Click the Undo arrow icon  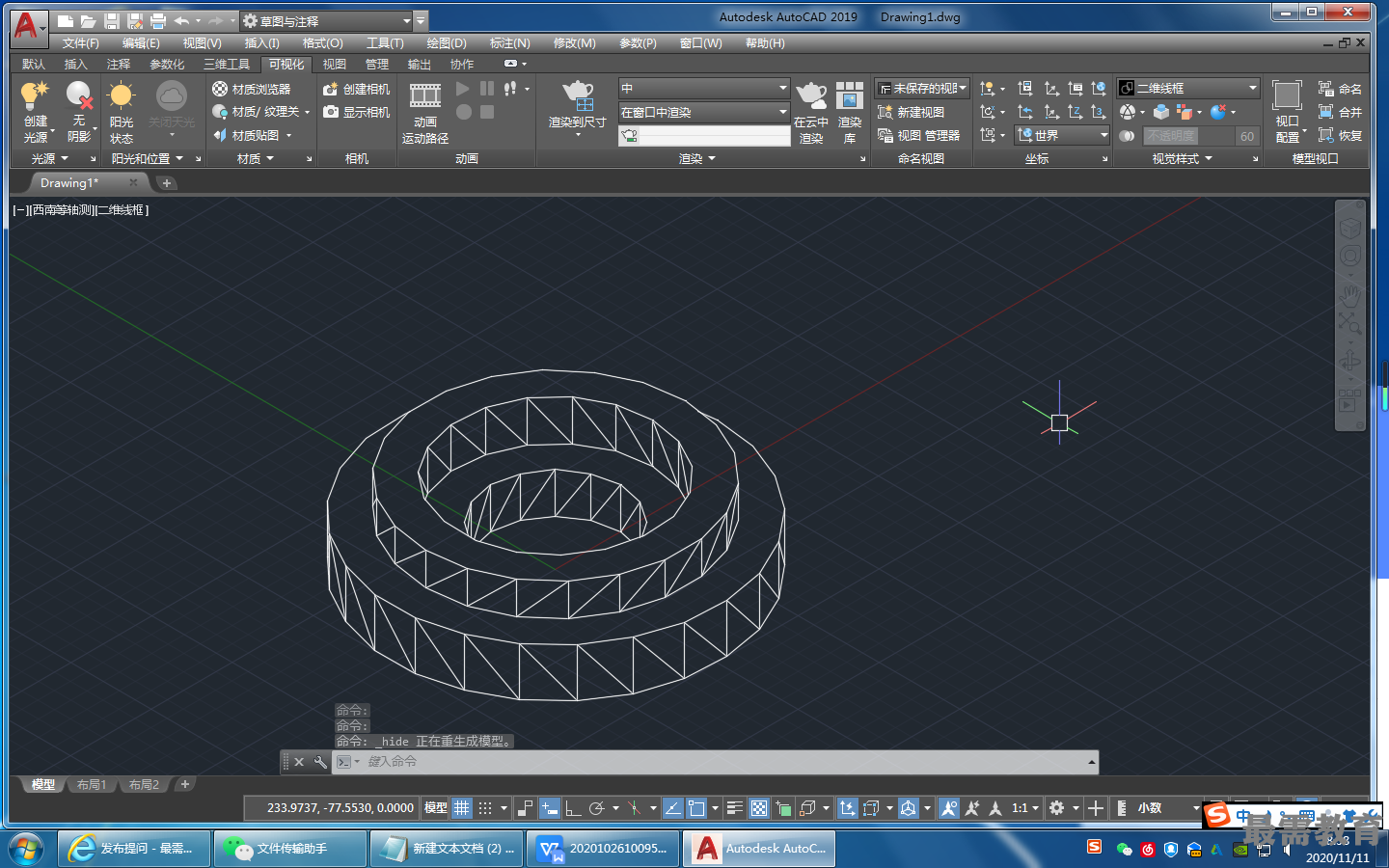[x=181, y=20]
